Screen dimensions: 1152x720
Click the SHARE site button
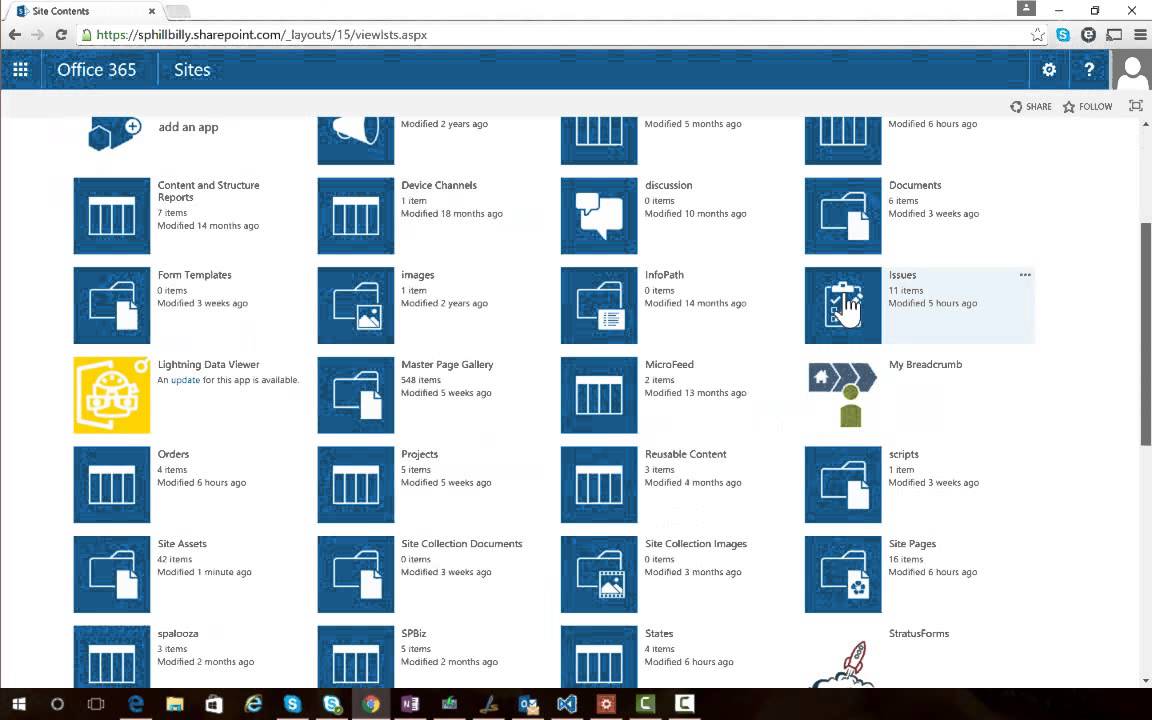click(1031, 107)
